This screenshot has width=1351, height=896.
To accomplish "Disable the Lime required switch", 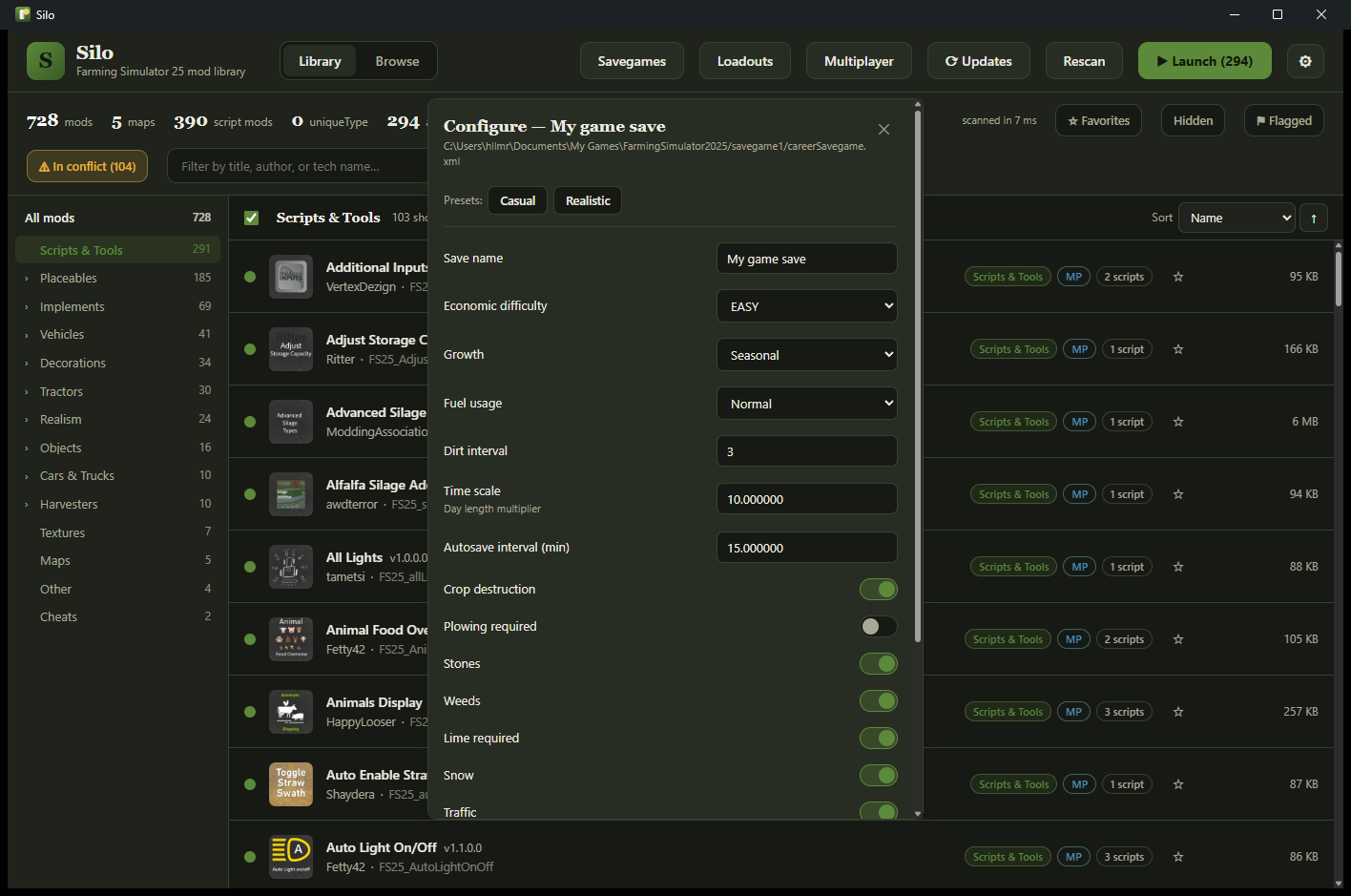I will pyautogui.click(x=878, y=739).
